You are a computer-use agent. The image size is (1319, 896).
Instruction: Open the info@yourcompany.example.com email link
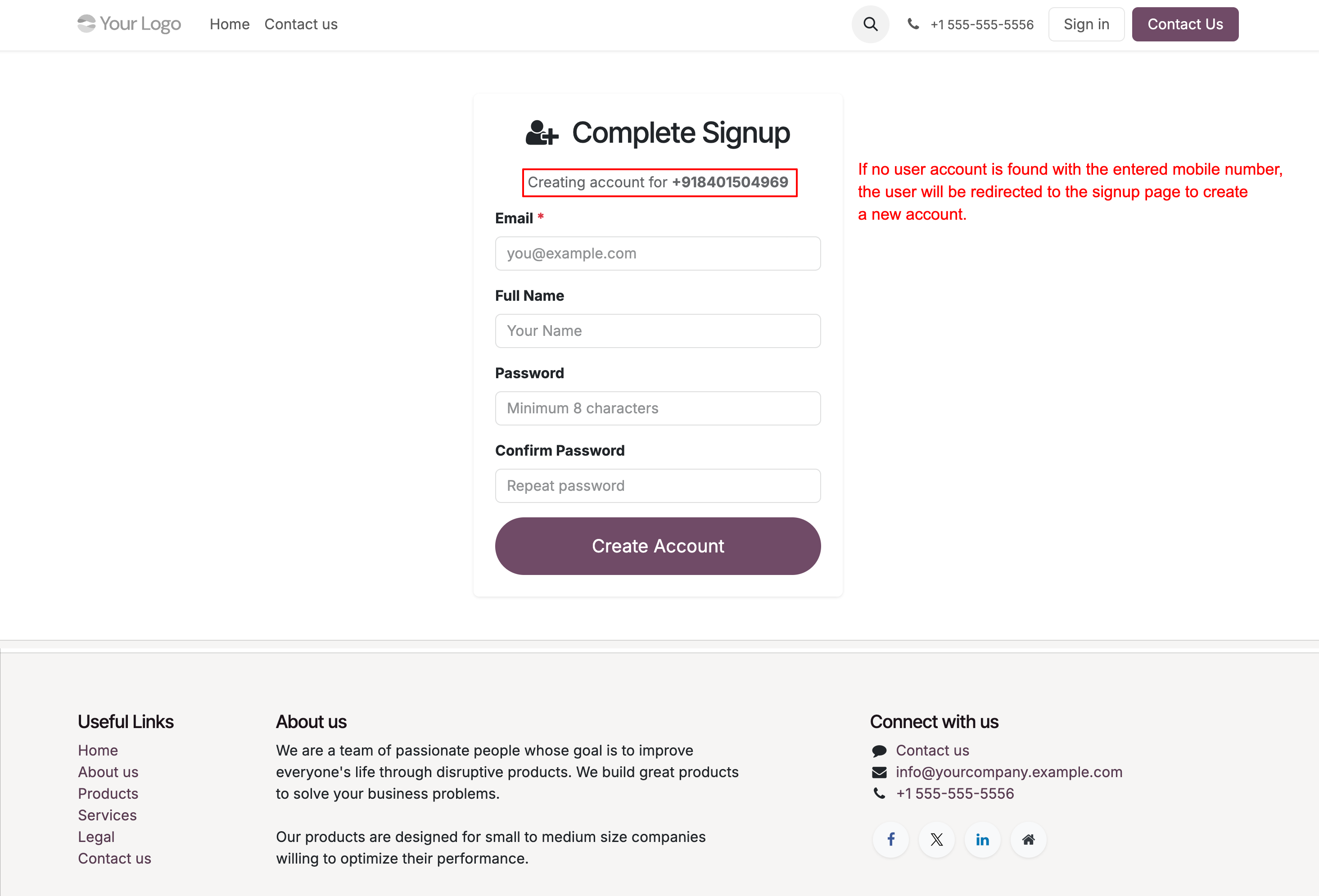point(1008,772)
